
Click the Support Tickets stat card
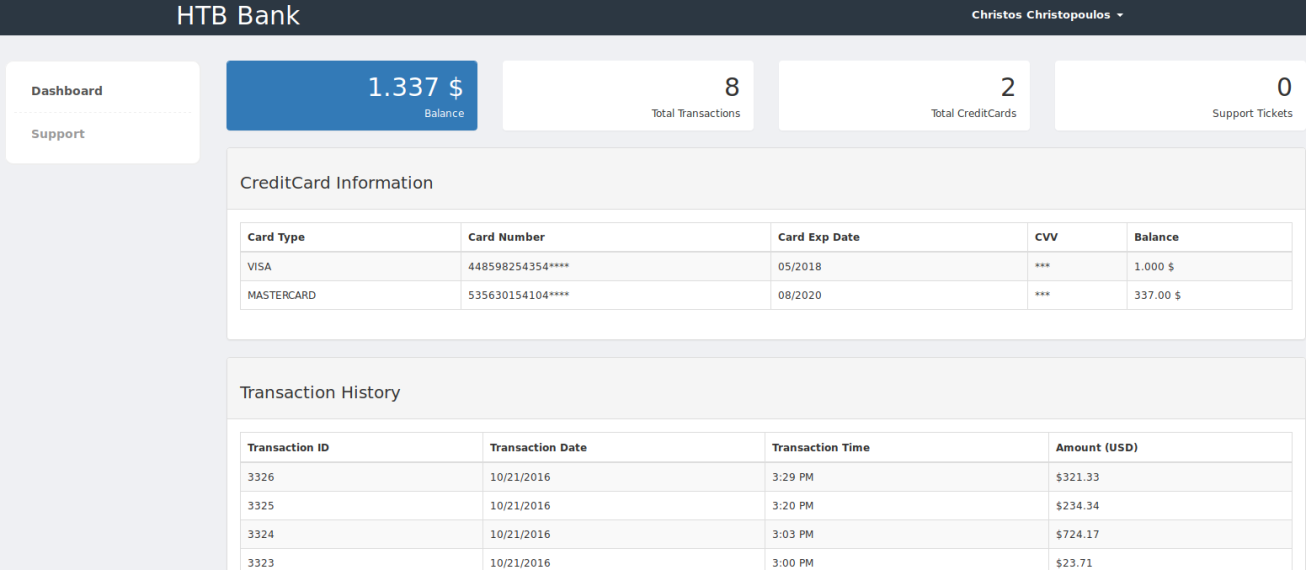coord(1180,96)
